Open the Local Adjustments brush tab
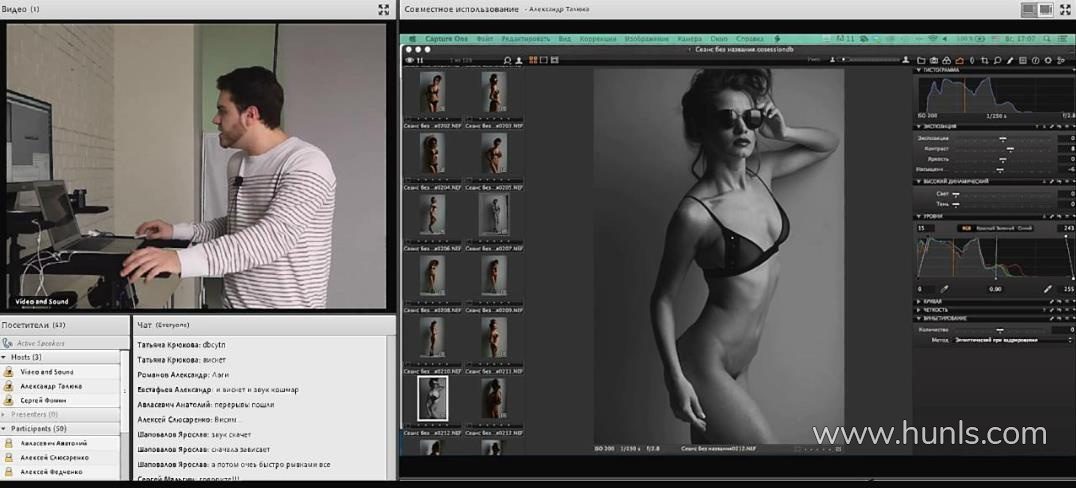The width and height of the screenshot is (1076, 488). [1010, 60]
